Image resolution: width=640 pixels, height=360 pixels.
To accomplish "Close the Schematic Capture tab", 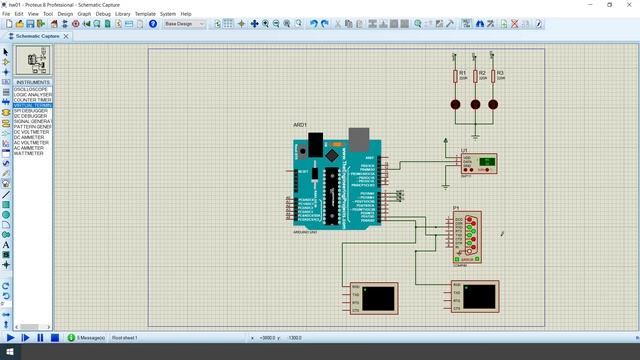I will tap(66, 36).
